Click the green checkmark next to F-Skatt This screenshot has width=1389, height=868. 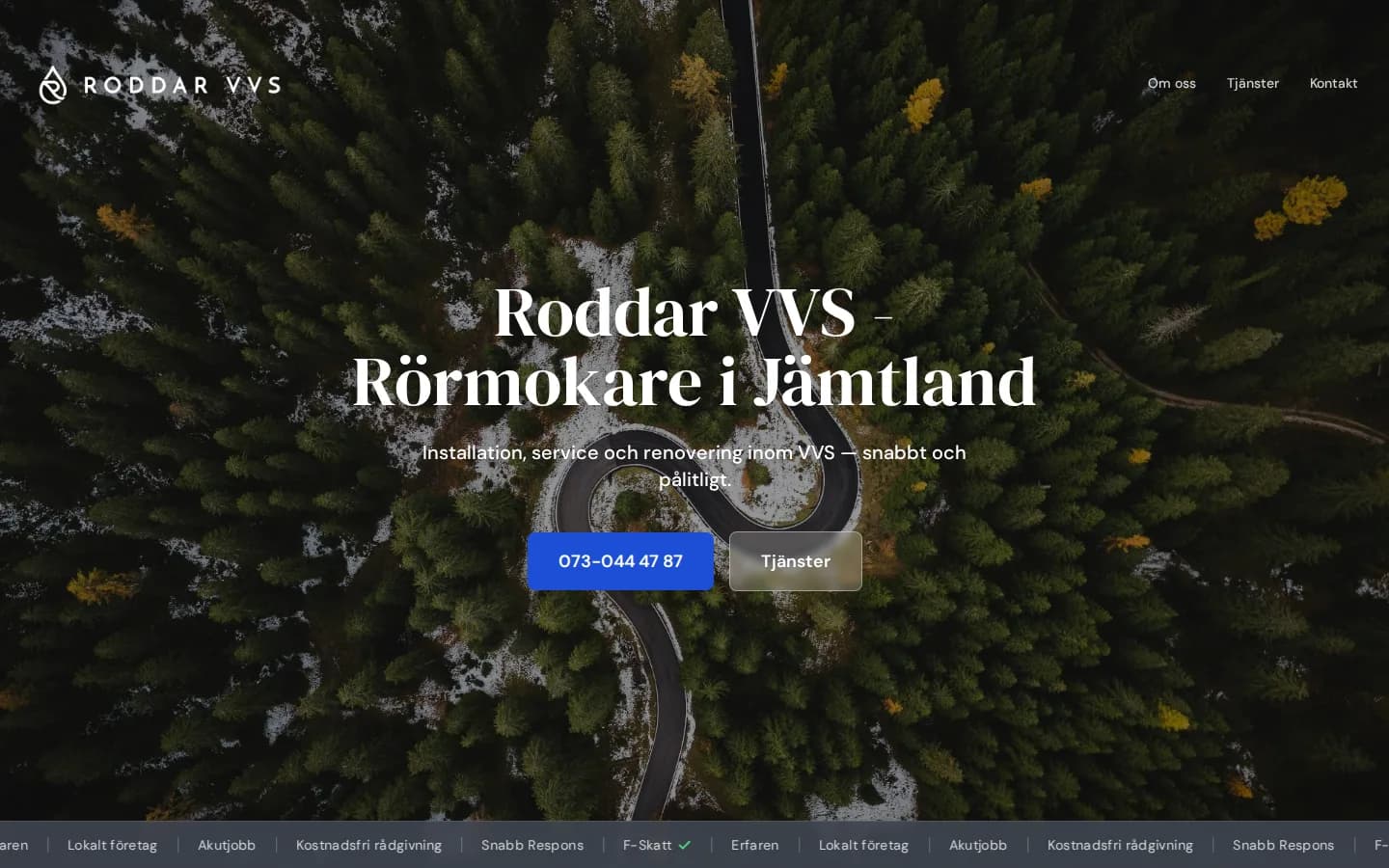[x=685, y=844]
